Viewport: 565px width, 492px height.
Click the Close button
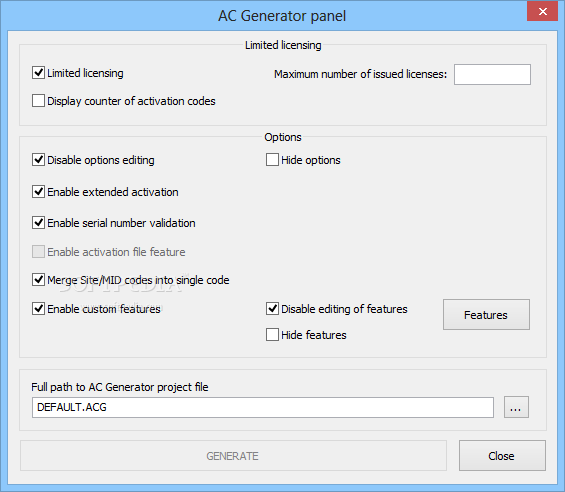[x=502, y=456]
